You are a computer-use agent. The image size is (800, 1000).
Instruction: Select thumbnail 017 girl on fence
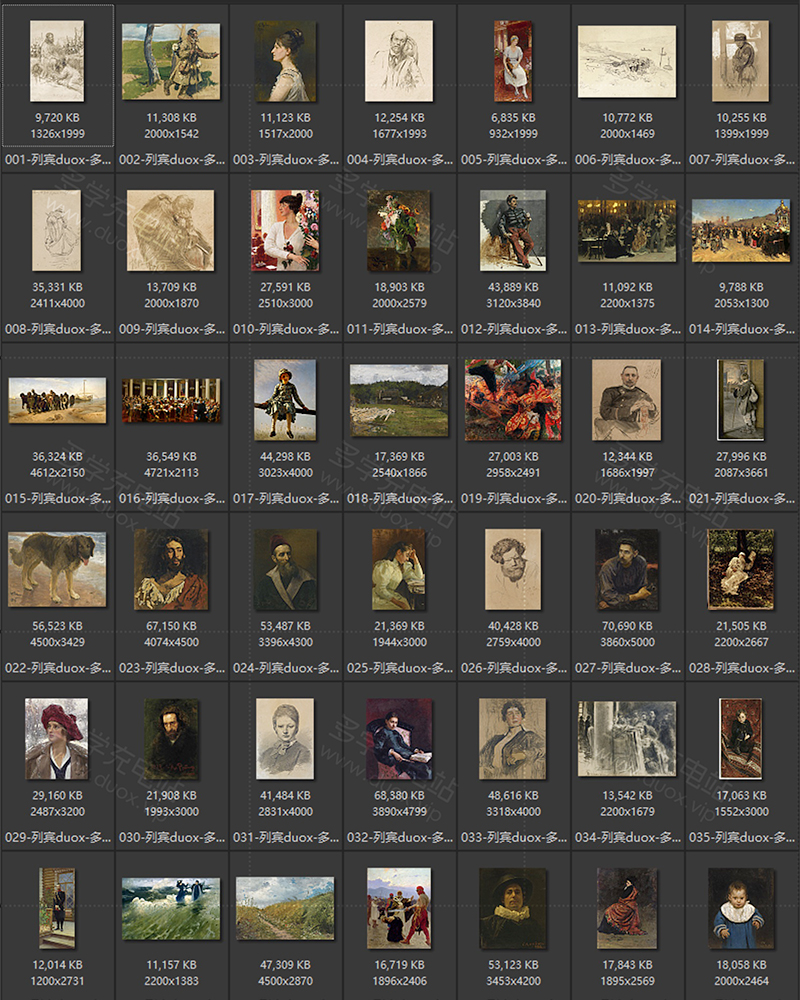tap(285, 400)
